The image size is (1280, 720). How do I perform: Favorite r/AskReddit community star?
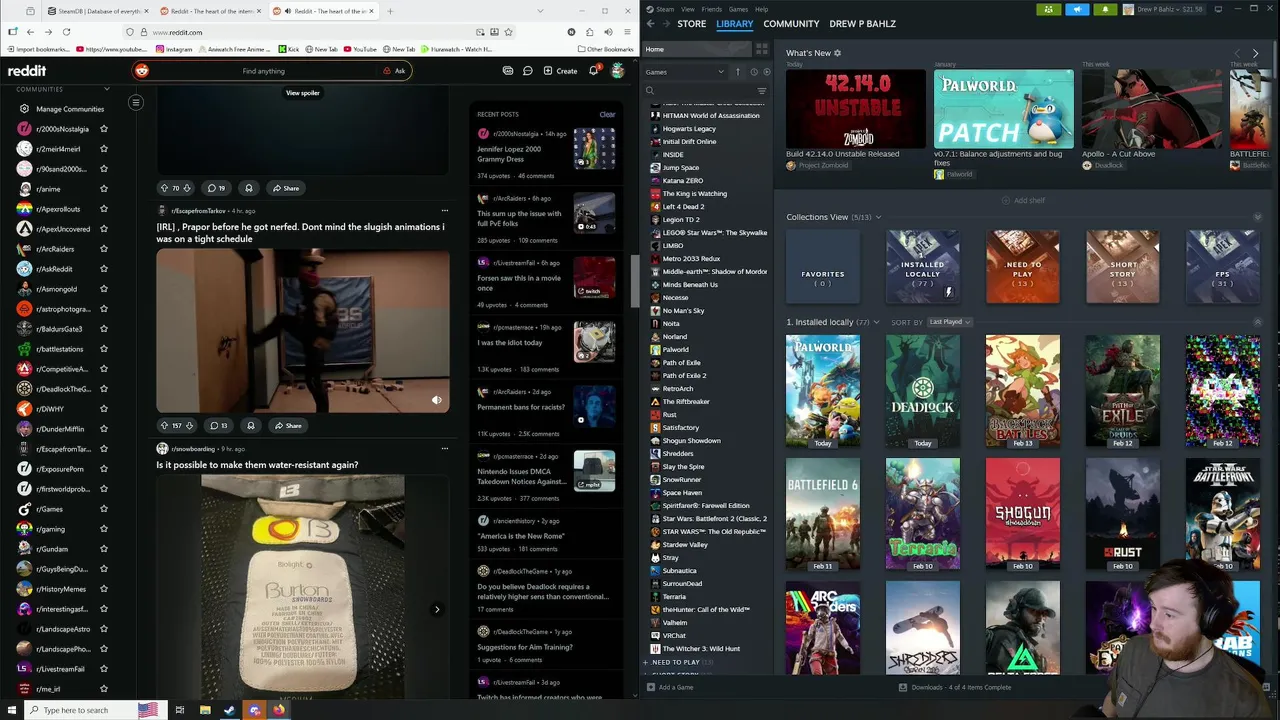pos(103,269)
